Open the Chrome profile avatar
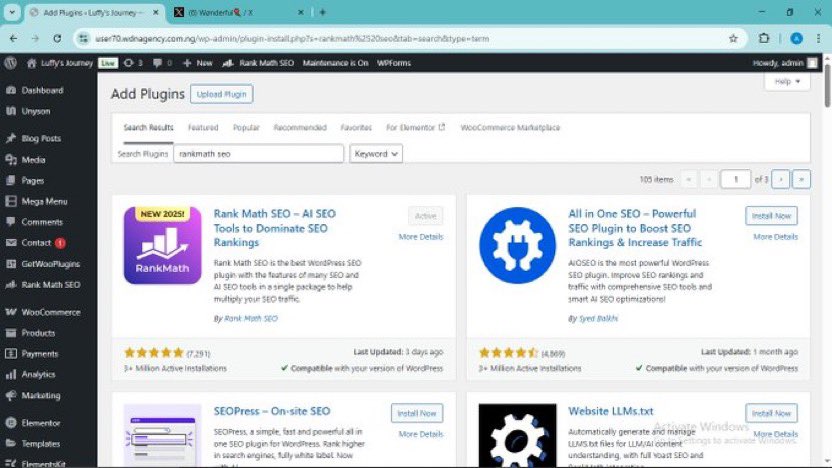832x468 pixels. click(796, 38)
